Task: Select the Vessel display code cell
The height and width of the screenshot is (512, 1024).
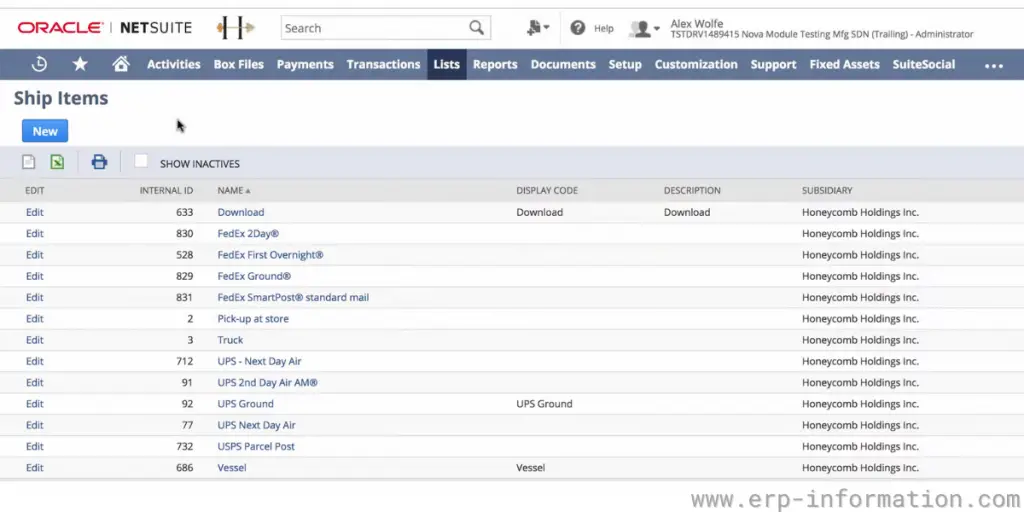Action: [x=530, y=468]
